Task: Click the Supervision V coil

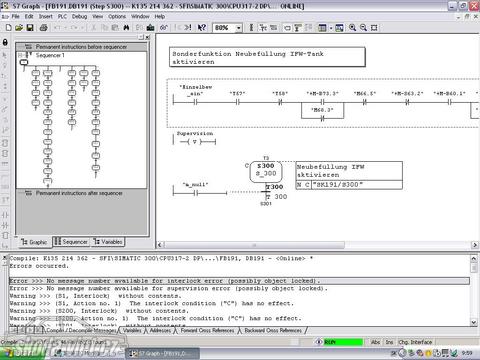Action: [x=195, y=142]
